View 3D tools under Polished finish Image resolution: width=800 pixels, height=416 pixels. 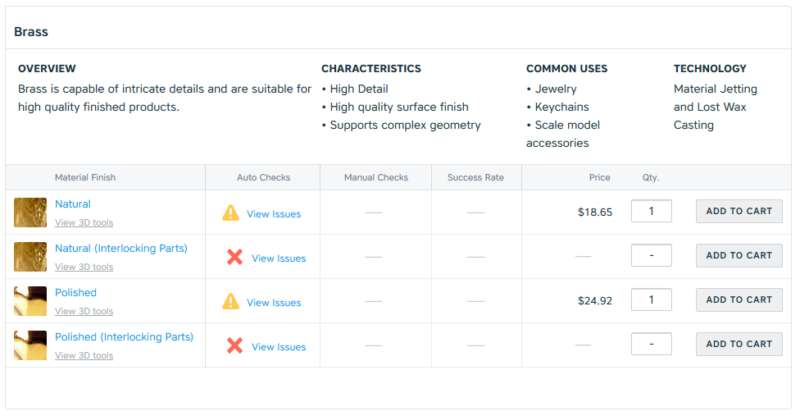(84, 311)
